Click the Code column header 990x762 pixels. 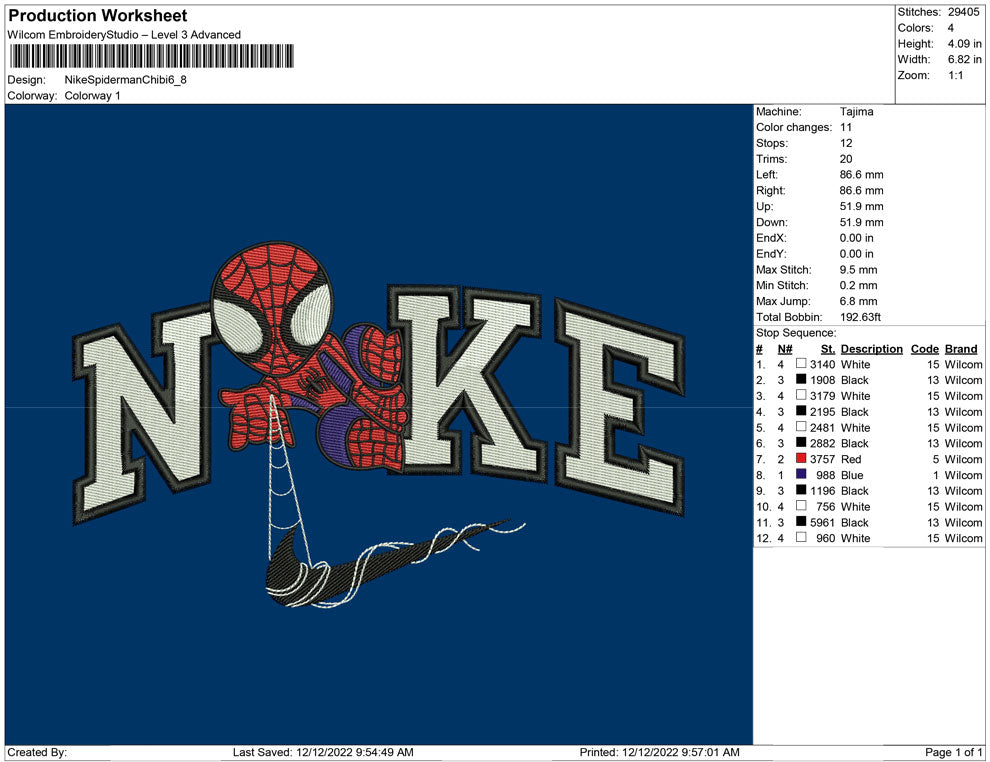924,349
